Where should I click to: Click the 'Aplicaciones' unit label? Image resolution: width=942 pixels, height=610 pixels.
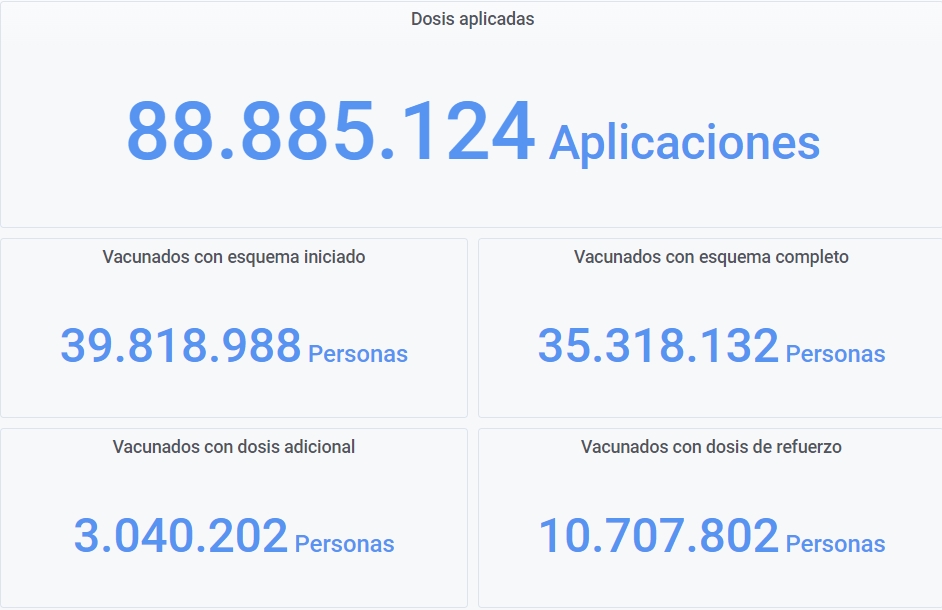(x=684, y=144)
